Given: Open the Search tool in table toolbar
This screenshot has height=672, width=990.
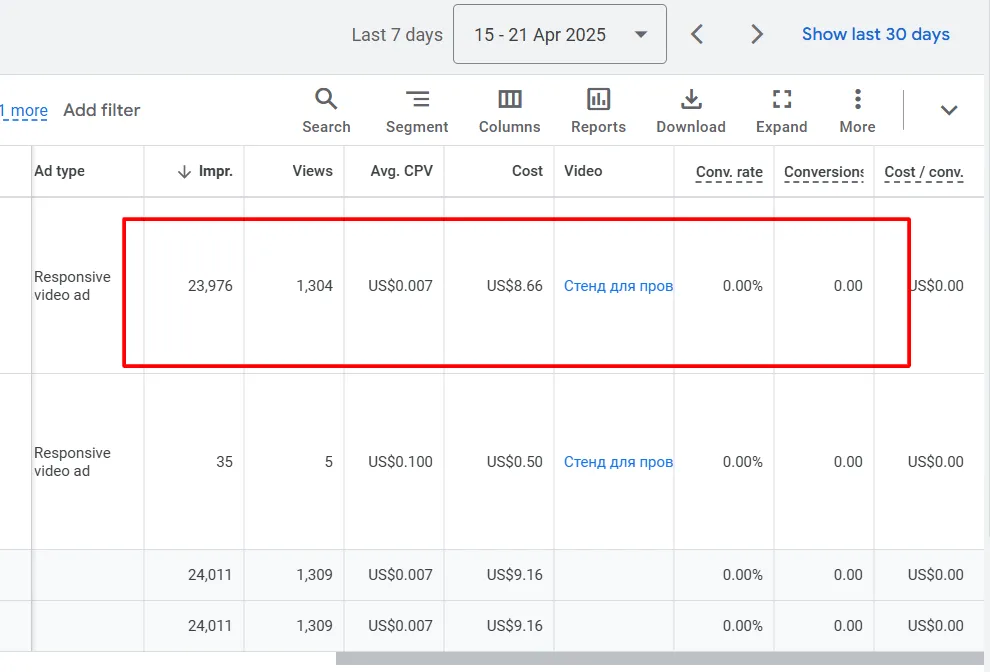Looking at the screenshot, I should pyautogui.click(x=326, y=111).
